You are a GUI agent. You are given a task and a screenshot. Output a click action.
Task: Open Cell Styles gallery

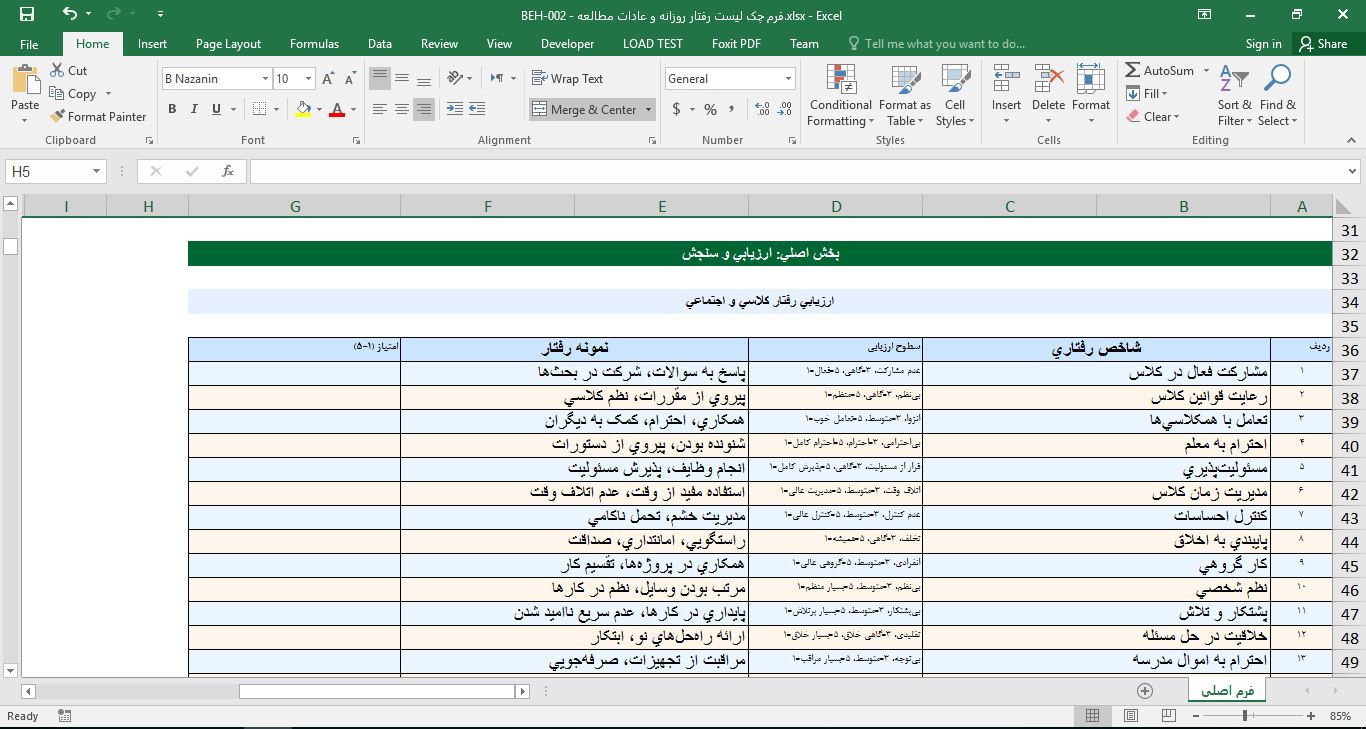(955, 96)
